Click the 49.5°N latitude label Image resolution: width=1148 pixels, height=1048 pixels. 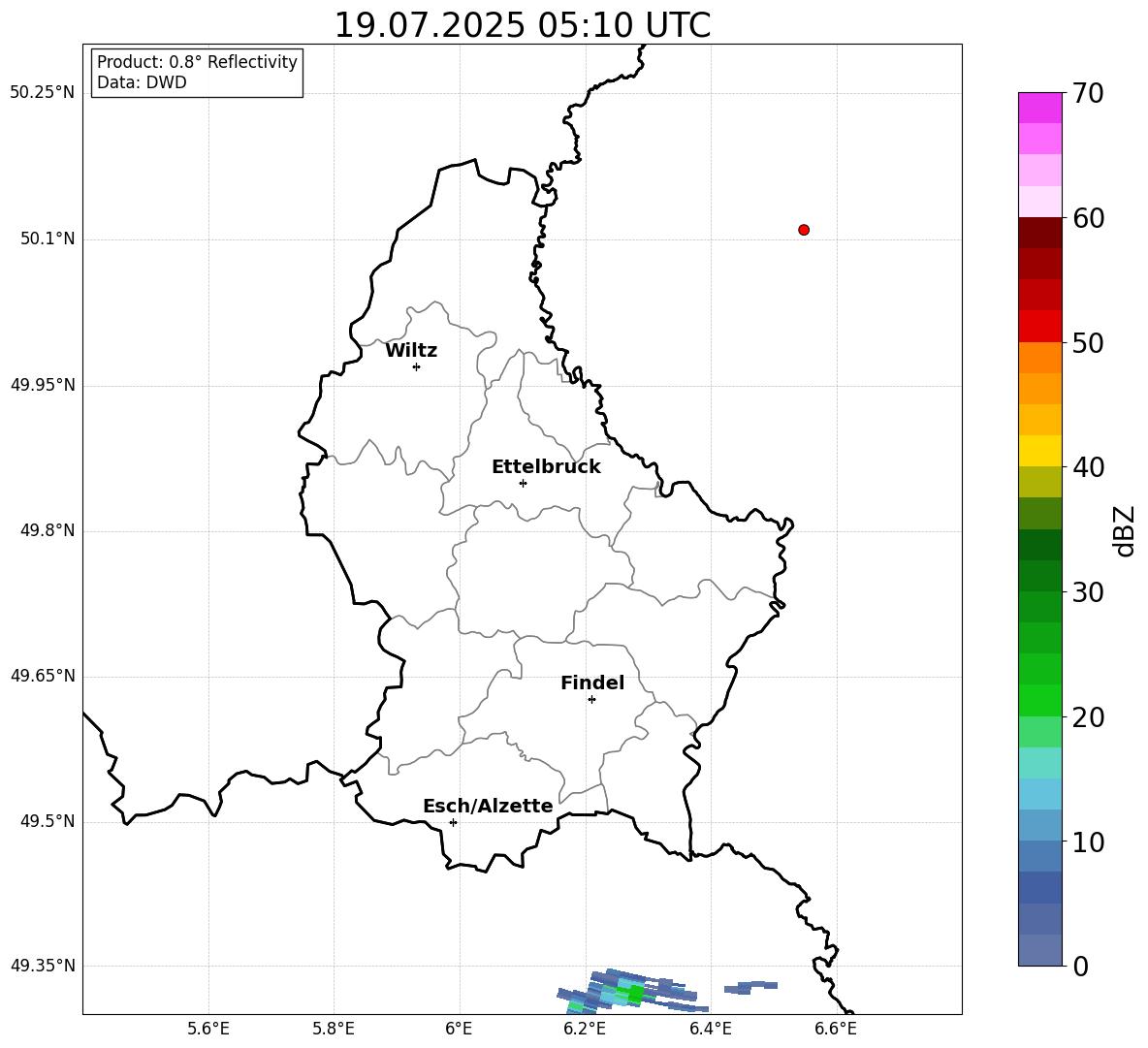click(48, 821)
